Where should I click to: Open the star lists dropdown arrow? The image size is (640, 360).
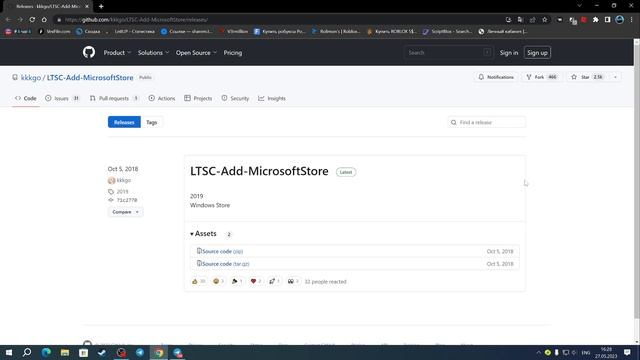coord(615,77)
